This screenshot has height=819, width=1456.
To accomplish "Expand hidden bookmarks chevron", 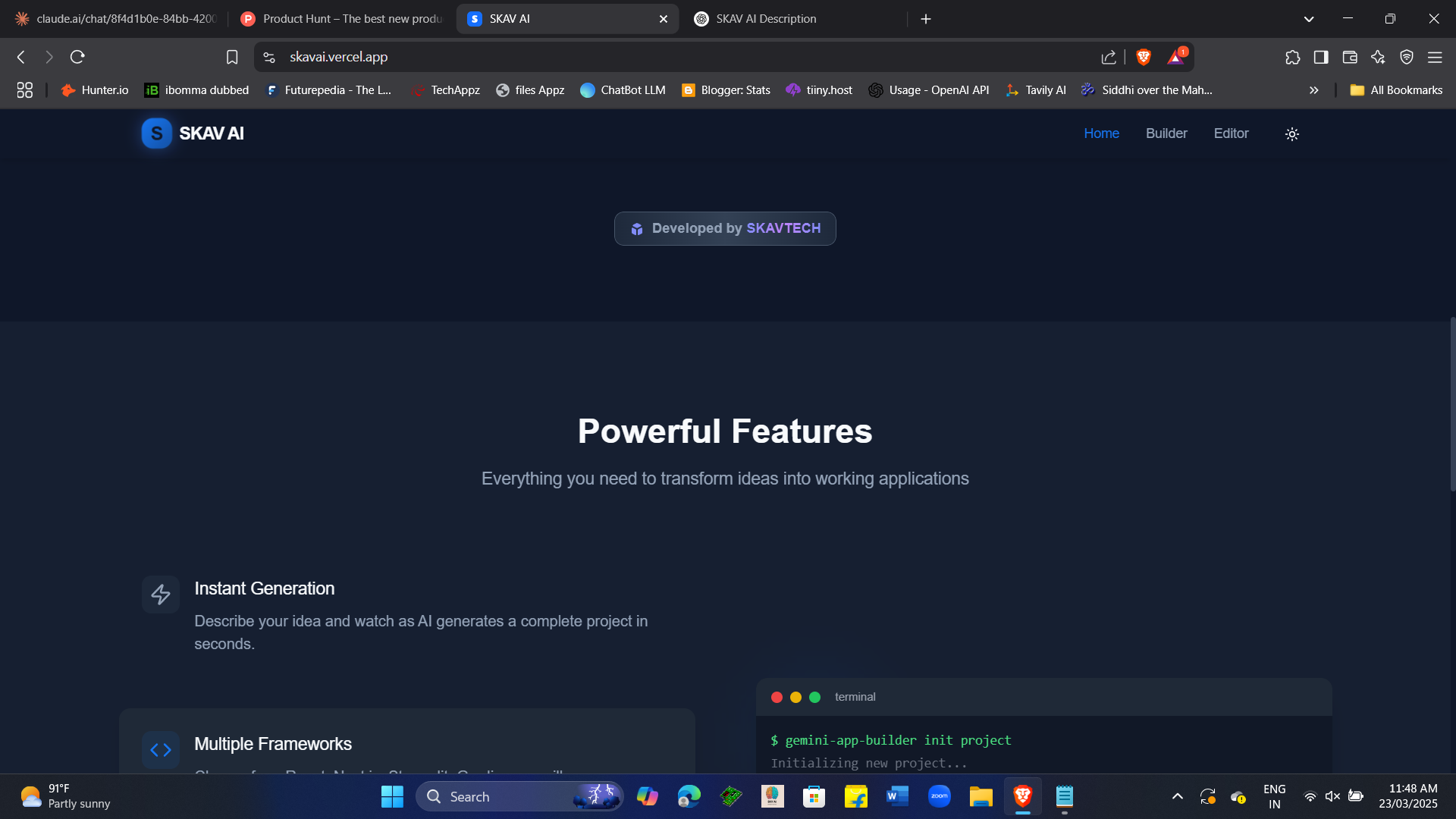I will pyautogui.click(x=1313, y=90).
